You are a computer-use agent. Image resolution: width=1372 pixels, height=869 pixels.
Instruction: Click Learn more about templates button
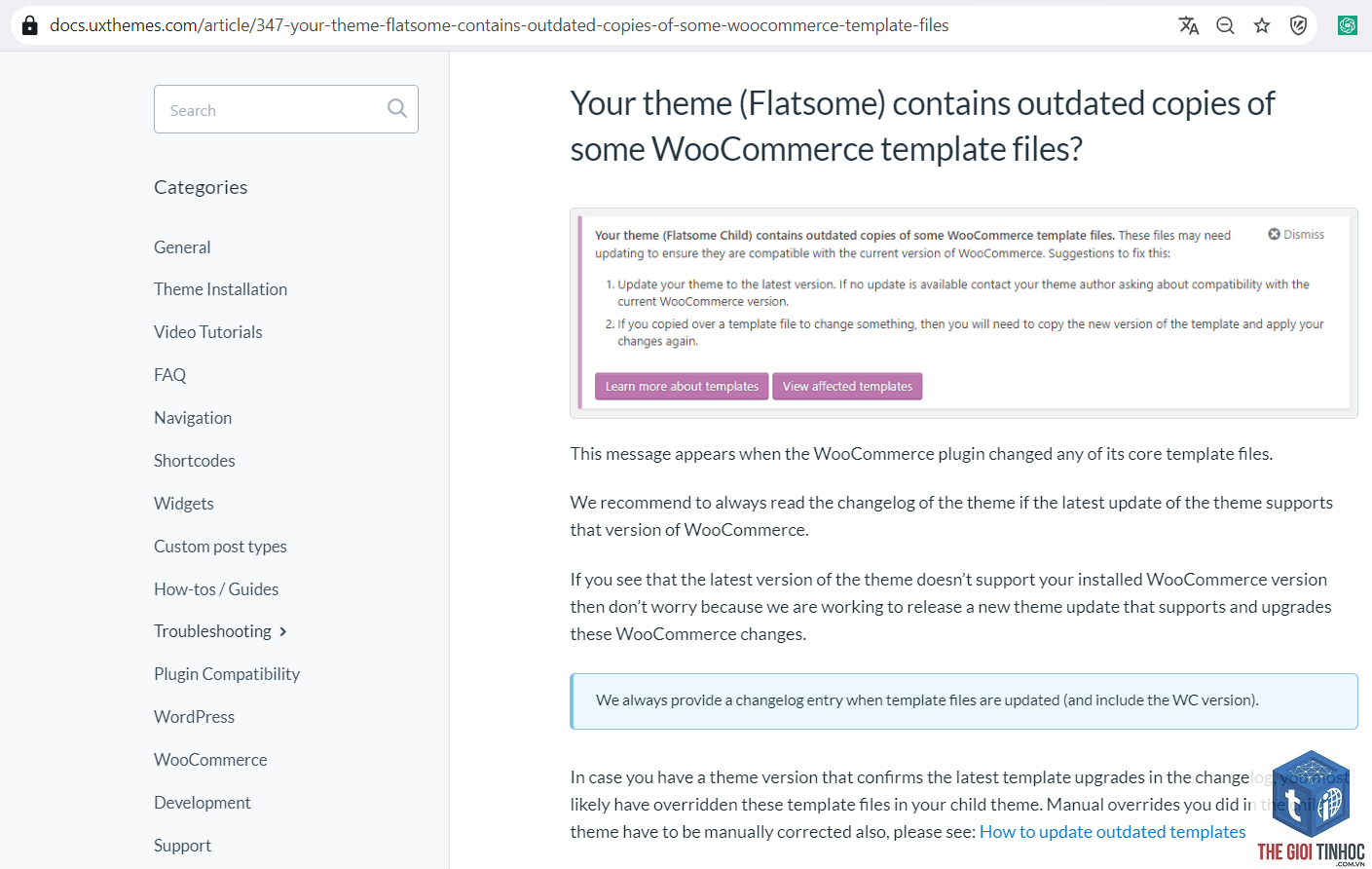(x=682, y=387)
